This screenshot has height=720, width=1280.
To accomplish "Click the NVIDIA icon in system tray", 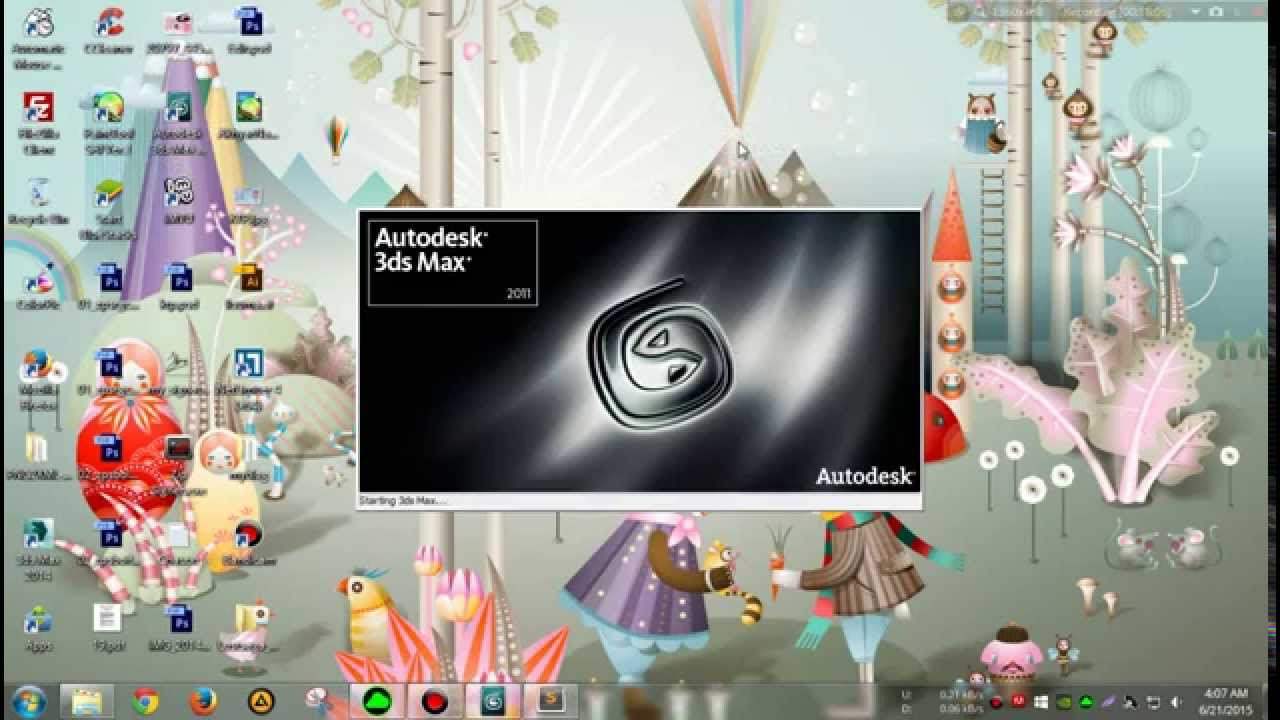I will click(x=1064, y=701).
